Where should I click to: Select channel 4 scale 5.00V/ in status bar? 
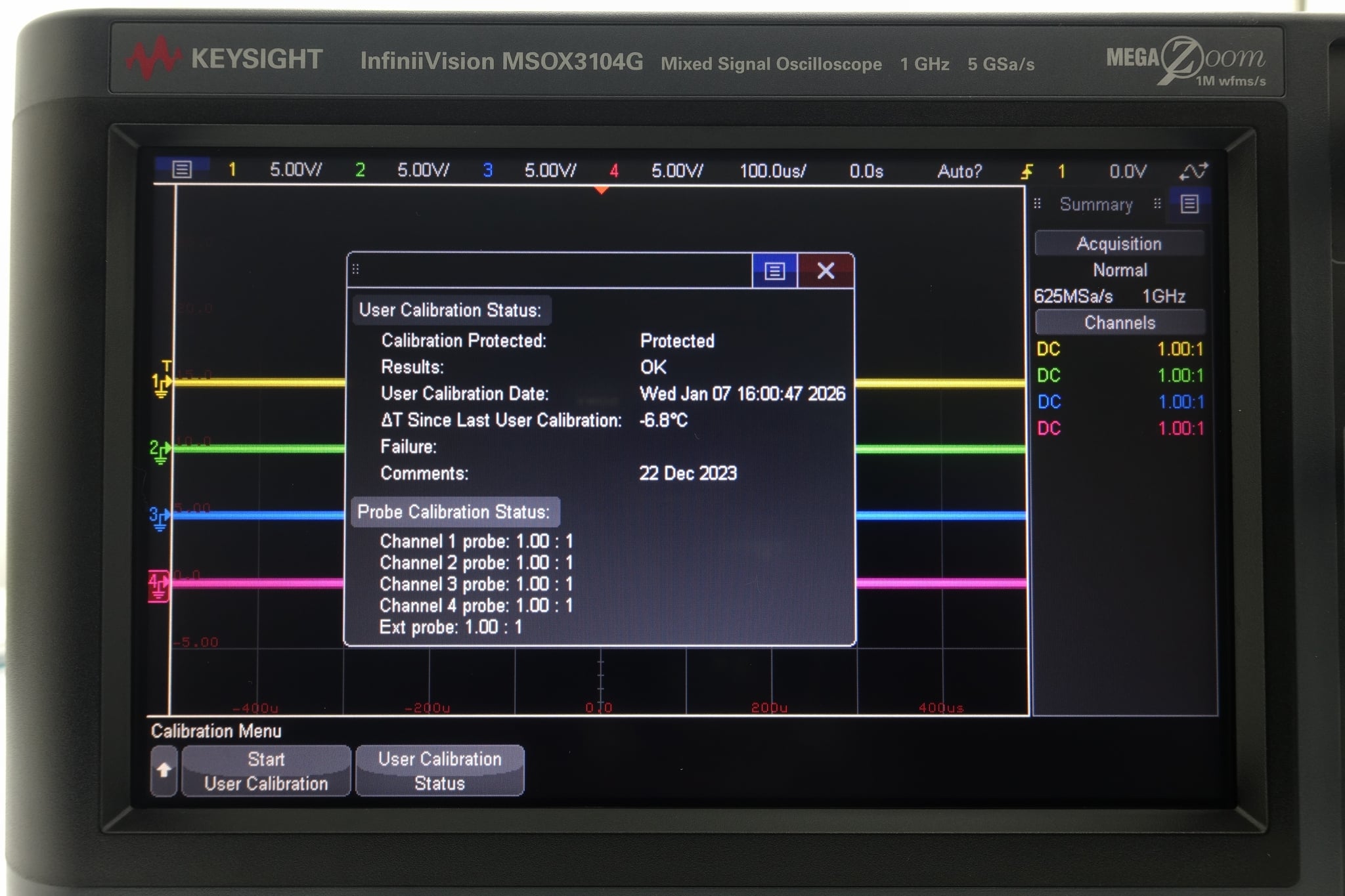[677, 171]
